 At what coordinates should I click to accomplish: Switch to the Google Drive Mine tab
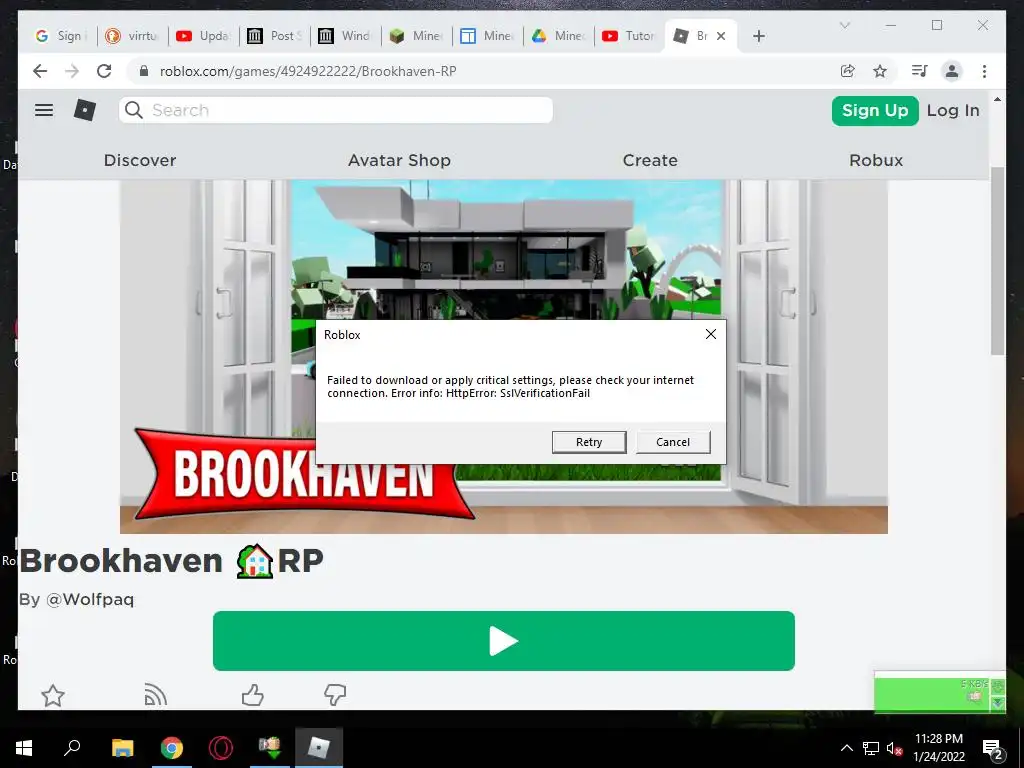tap(558, 36)
